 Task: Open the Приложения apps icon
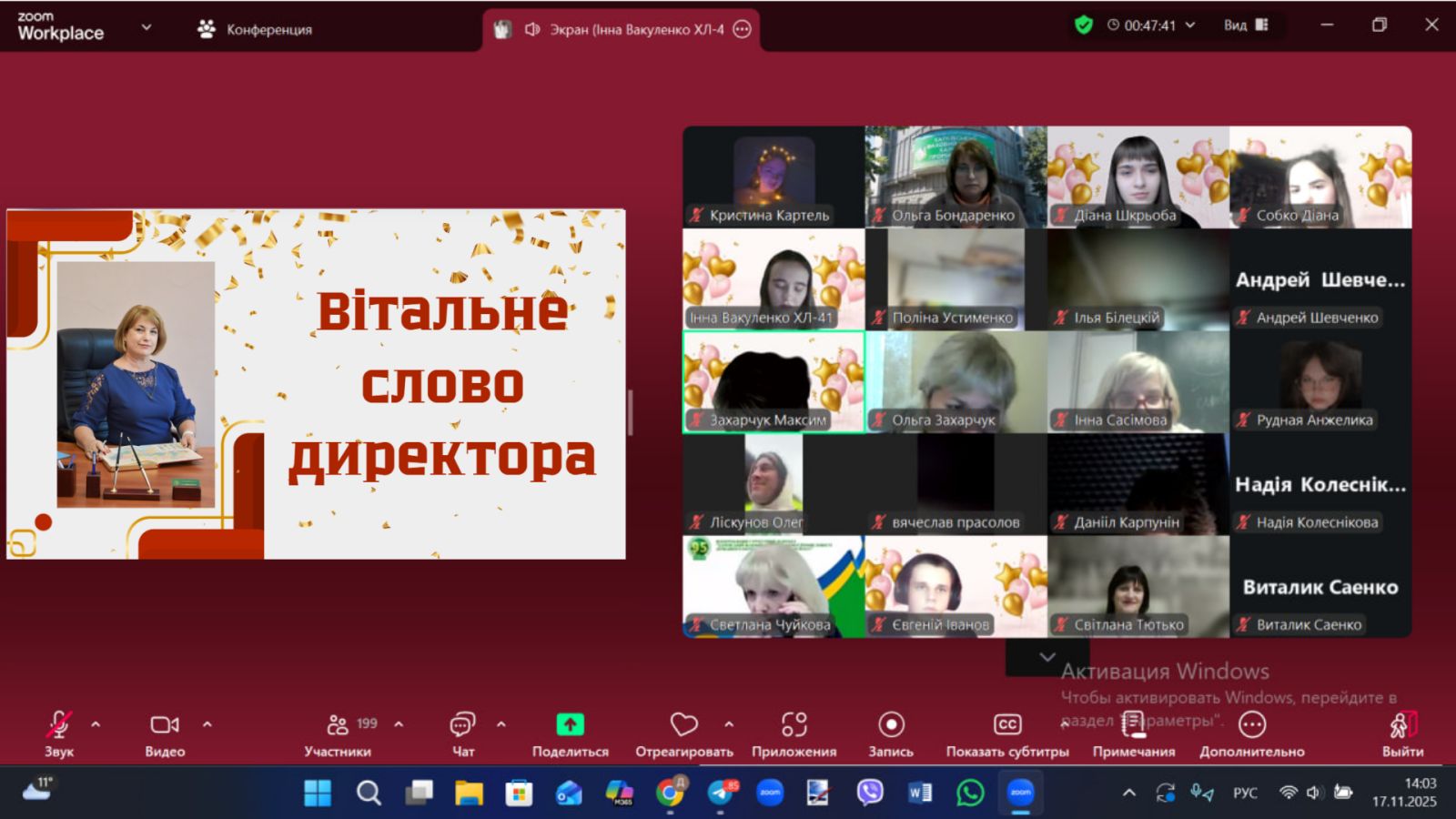(794, 724)
